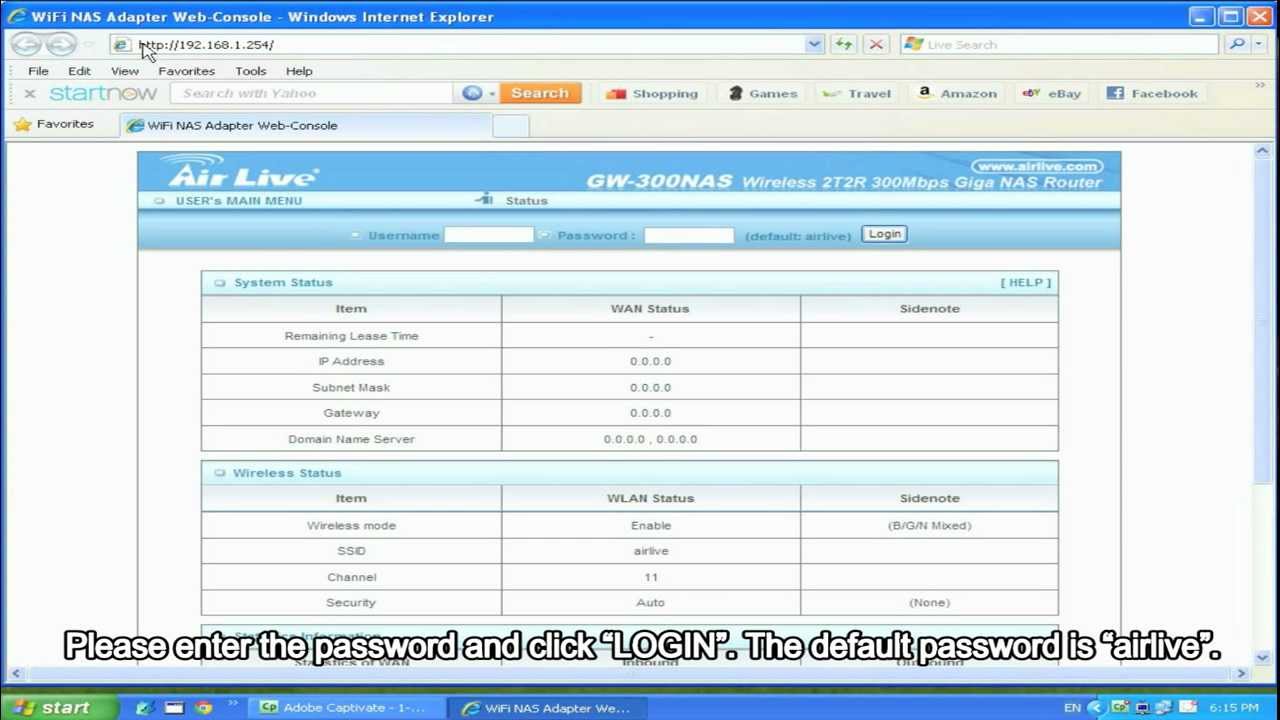Open the Favorites menu
The width and height of the screenshot is (1280, 720).
click(186, 71)
